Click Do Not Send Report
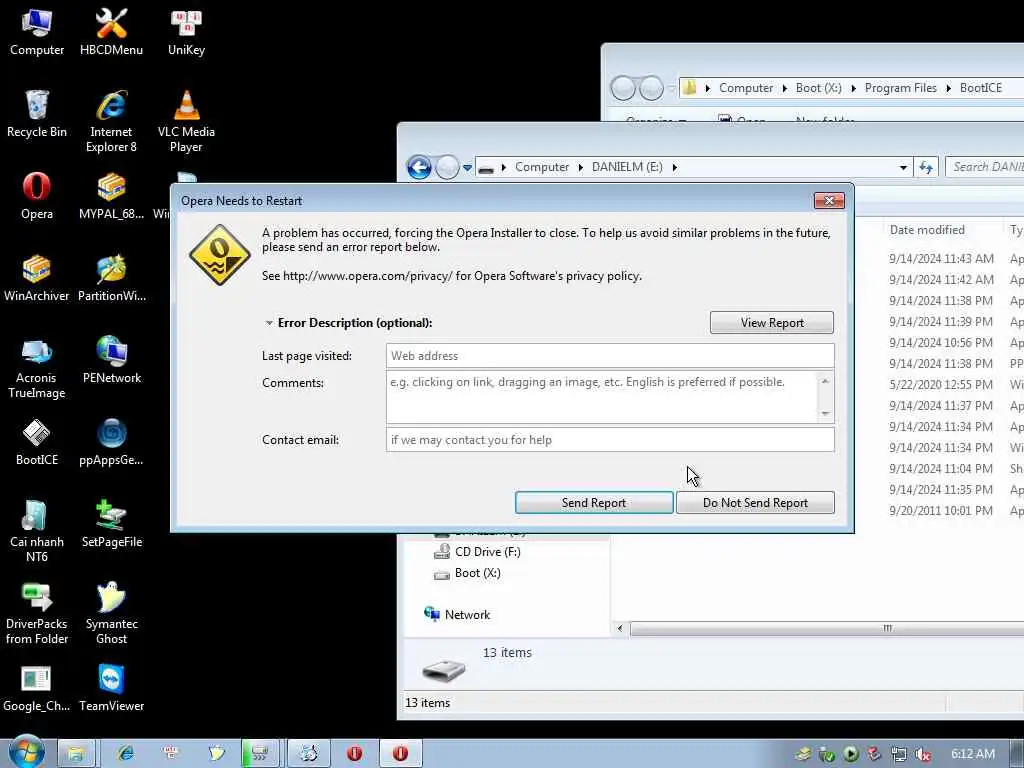1024x768 pixels. 755,503
